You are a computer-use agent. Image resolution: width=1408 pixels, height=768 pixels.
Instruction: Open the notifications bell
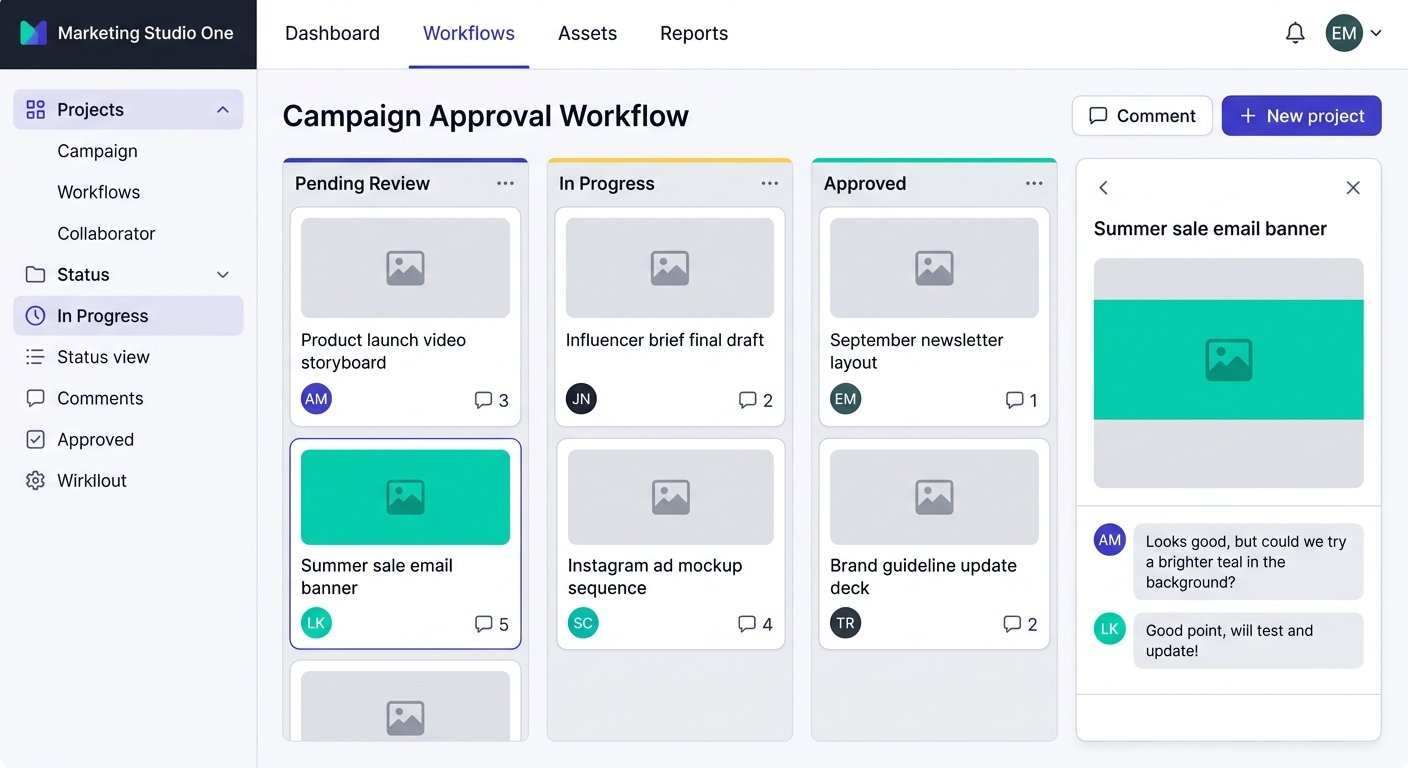click(1295, 33)
